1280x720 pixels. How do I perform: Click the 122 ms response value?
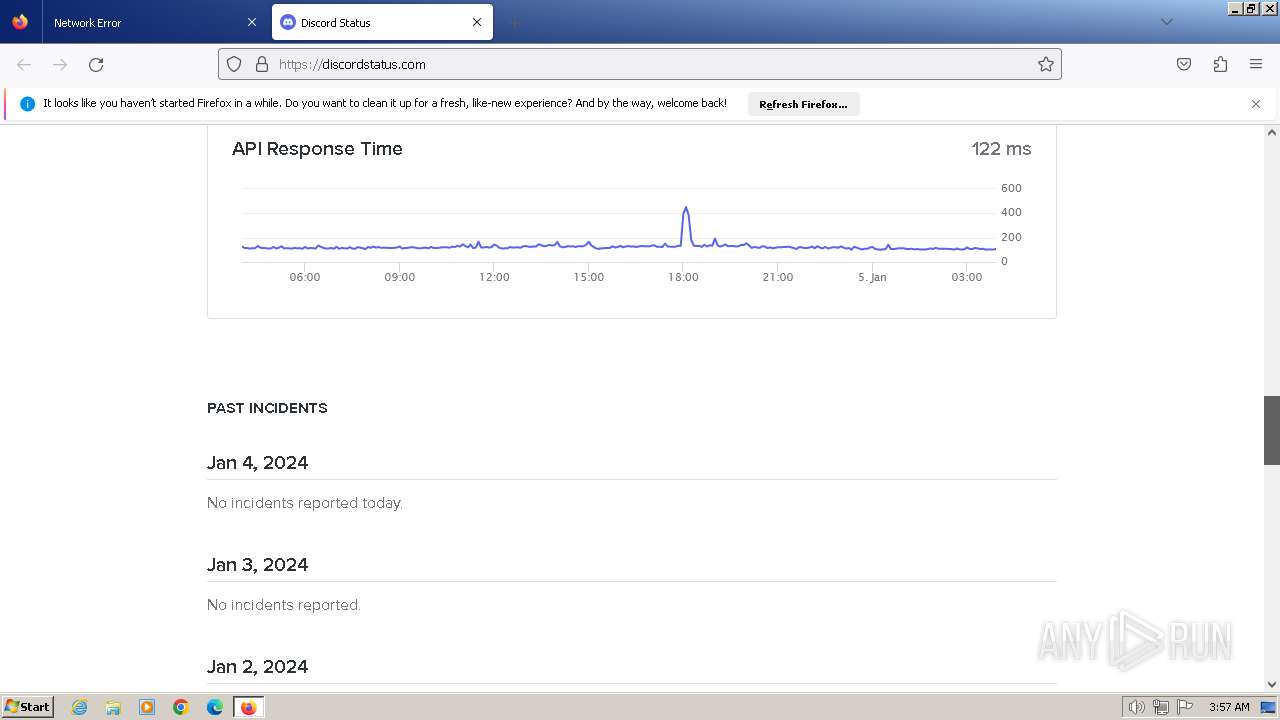tap(1001, 149)
